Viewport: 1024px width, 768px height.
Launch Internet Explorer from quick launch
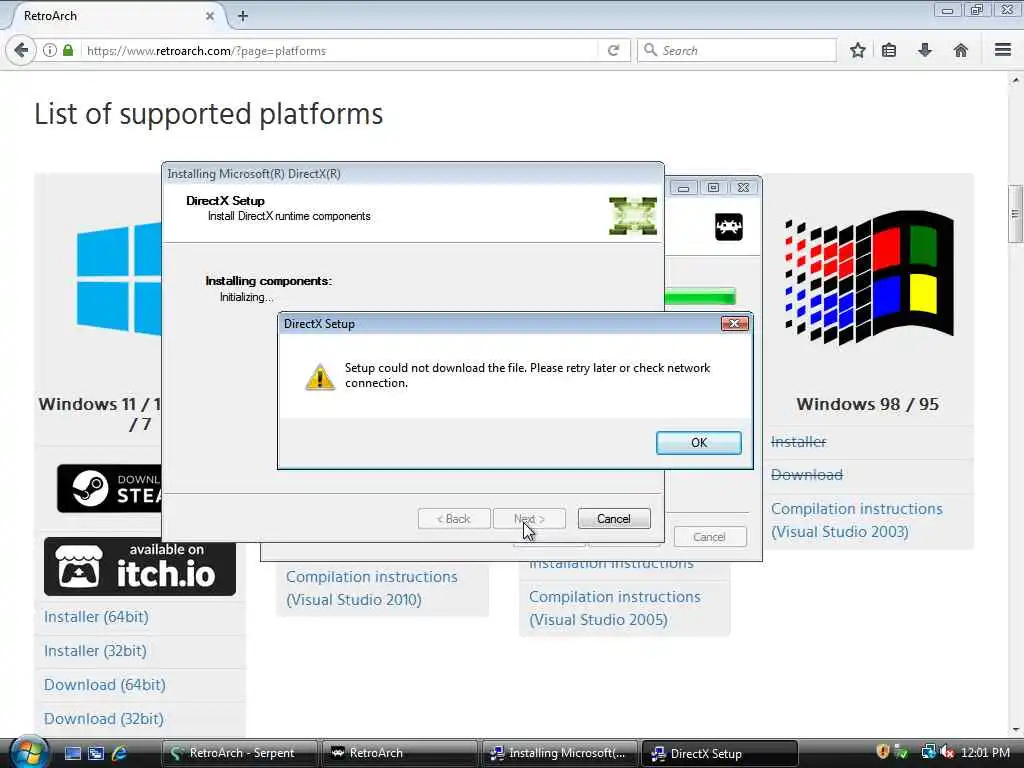[x=120, y=753]
